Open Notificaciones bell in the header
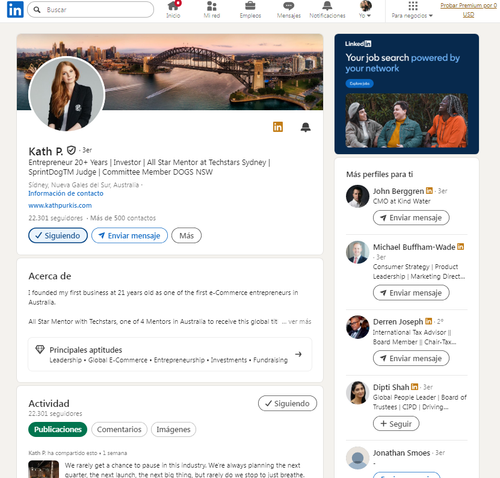 pos(327,9)
